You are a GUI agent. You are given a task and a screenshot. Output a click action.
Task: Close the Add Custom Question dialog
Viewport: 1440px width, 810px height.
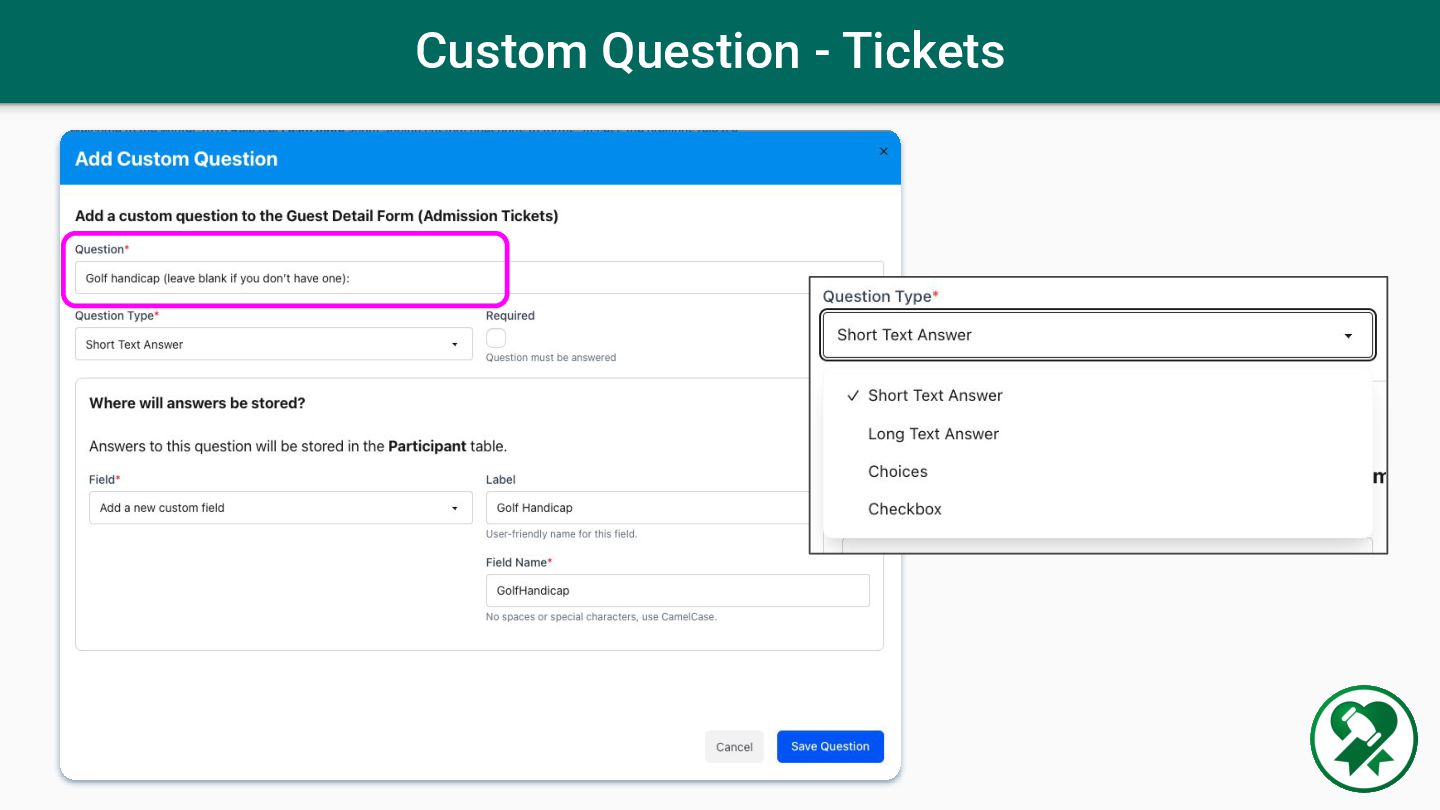[883, 152]
